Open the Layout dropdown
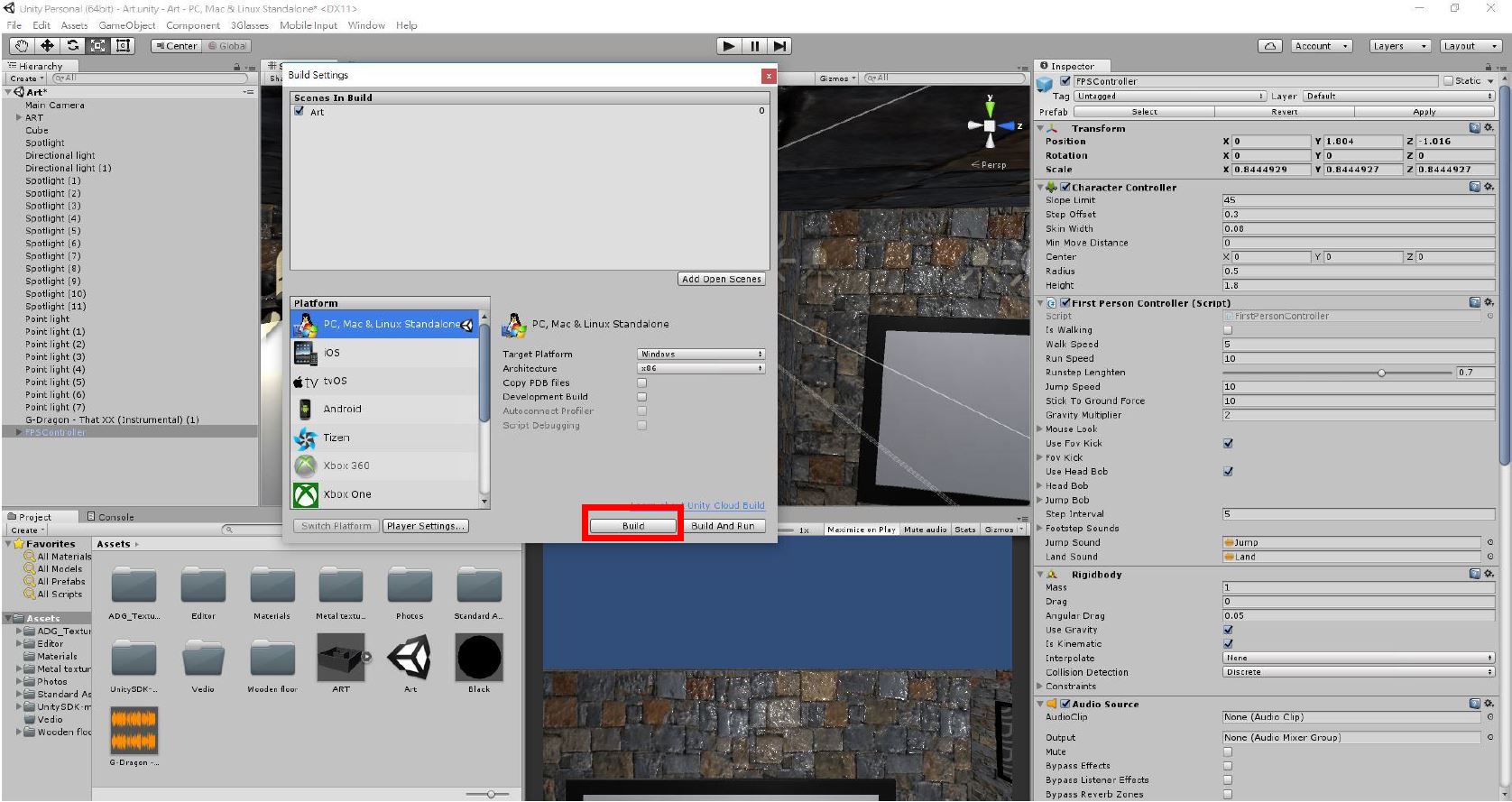Viewport: 1512px width, 802px height. click(x=1471, y=46)
